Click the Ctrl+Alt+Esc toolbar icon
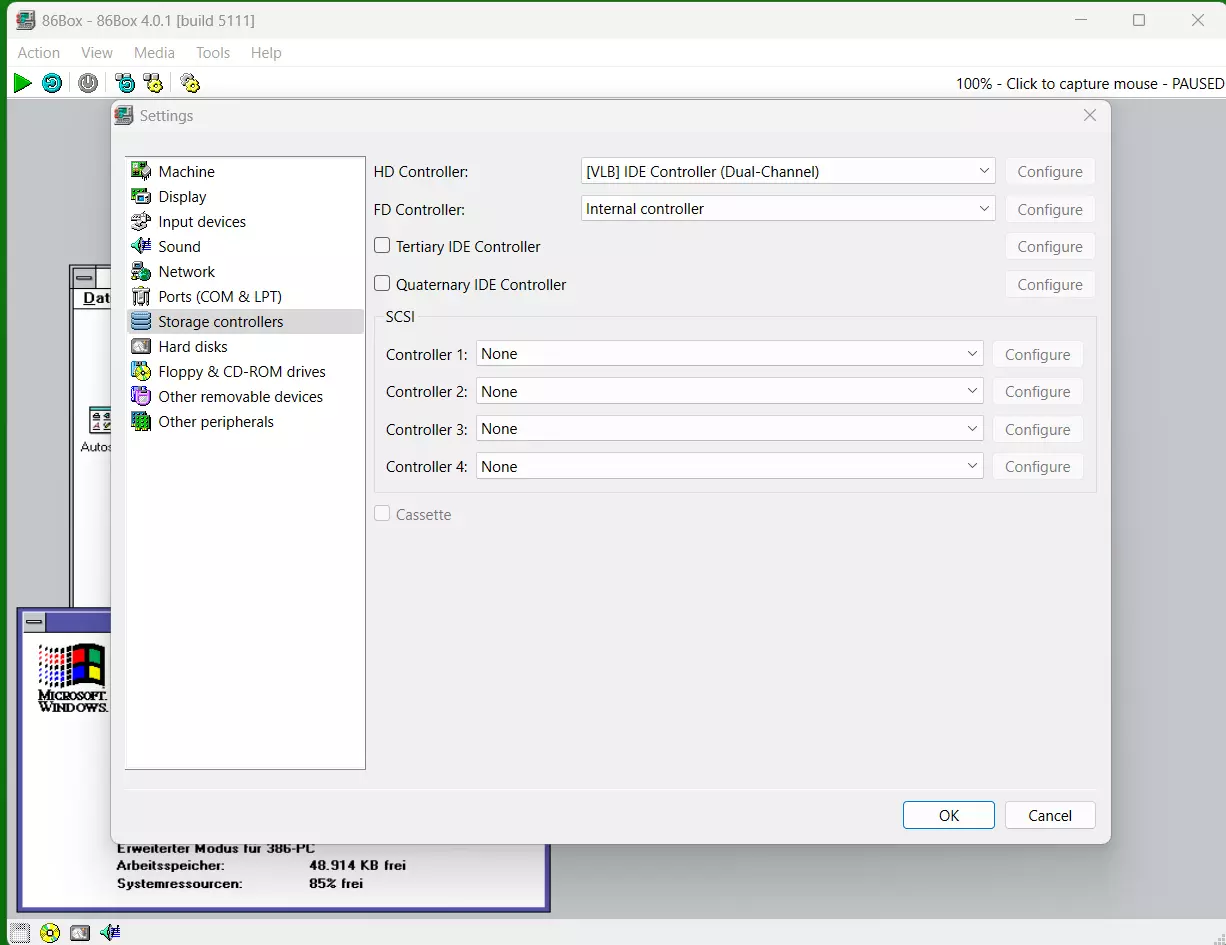 [153, 84]
